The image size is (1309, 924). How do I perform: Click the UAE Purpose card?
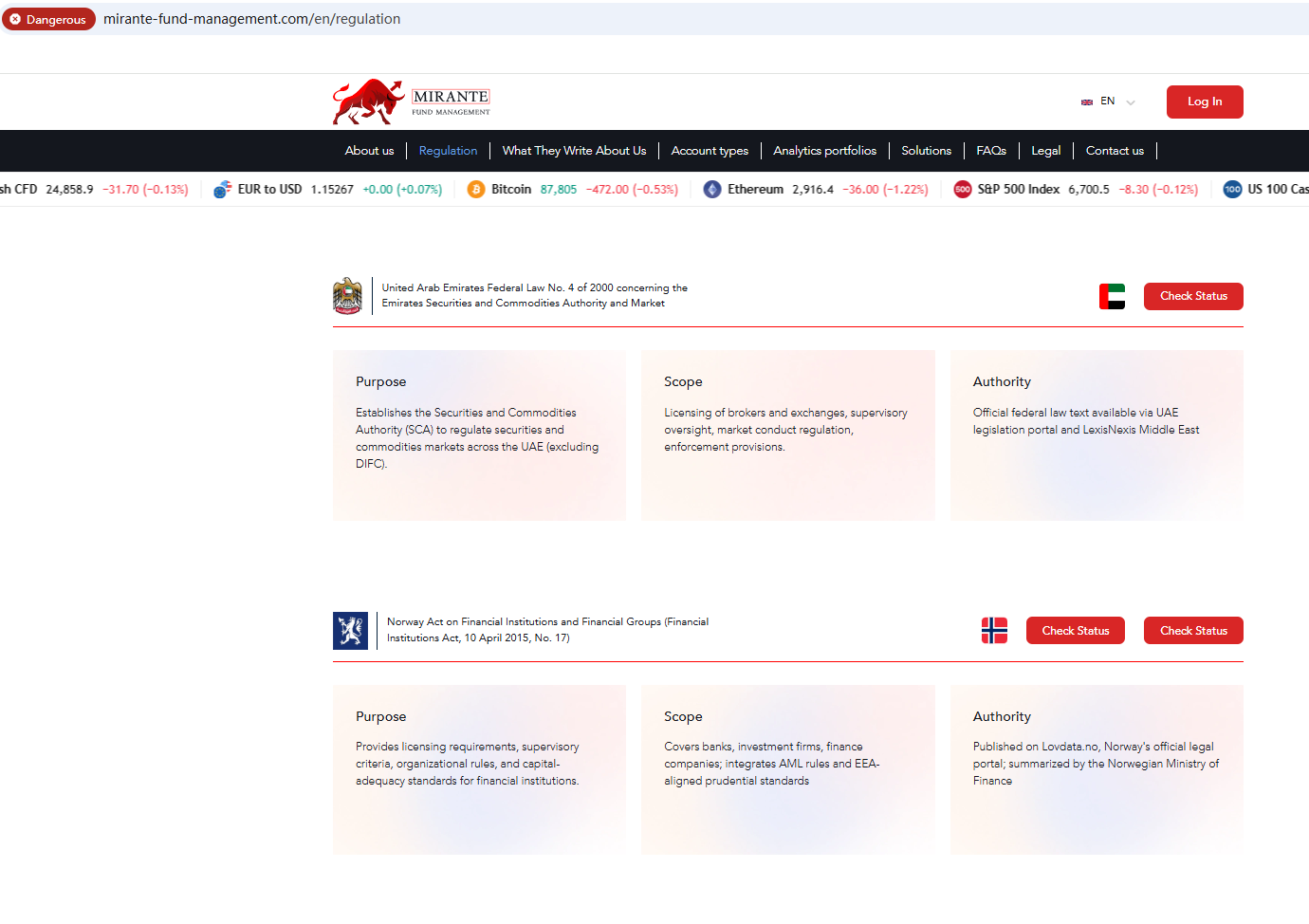pos(479,435)
